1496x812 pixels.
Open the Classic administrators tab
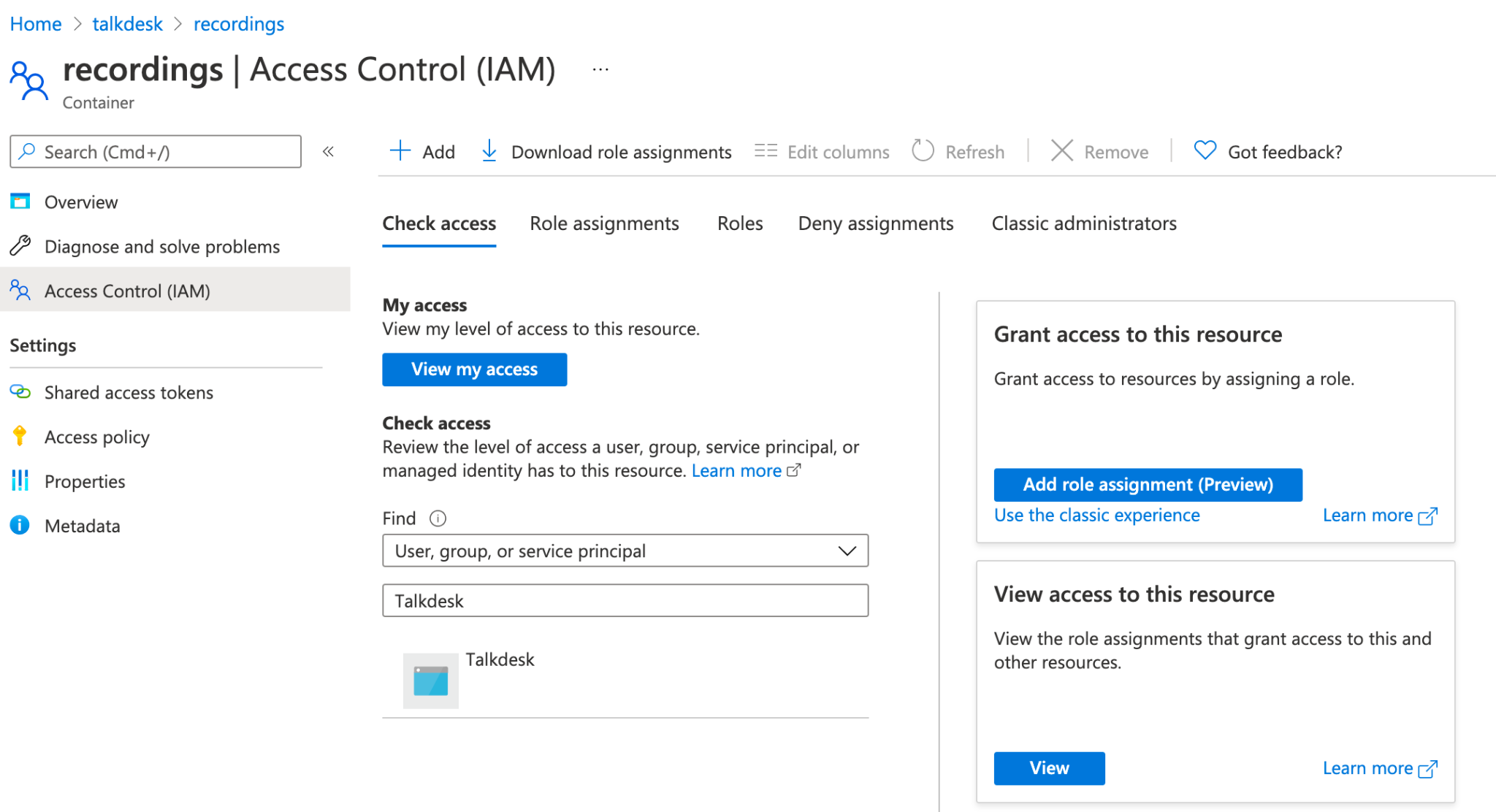(1084, 223)
